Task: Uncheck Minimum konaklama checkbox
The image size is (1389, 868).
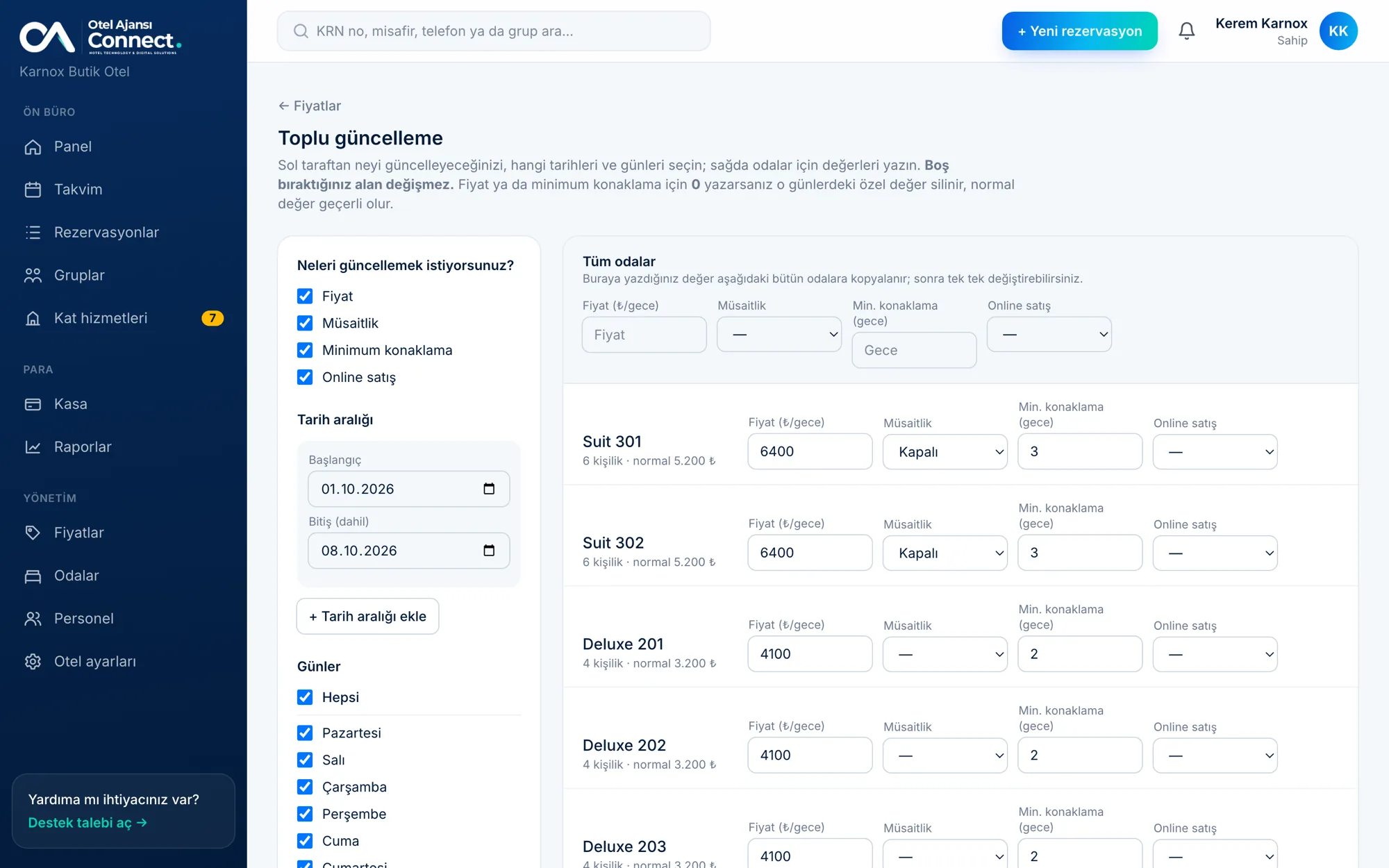Action: (x=305, y=351)
